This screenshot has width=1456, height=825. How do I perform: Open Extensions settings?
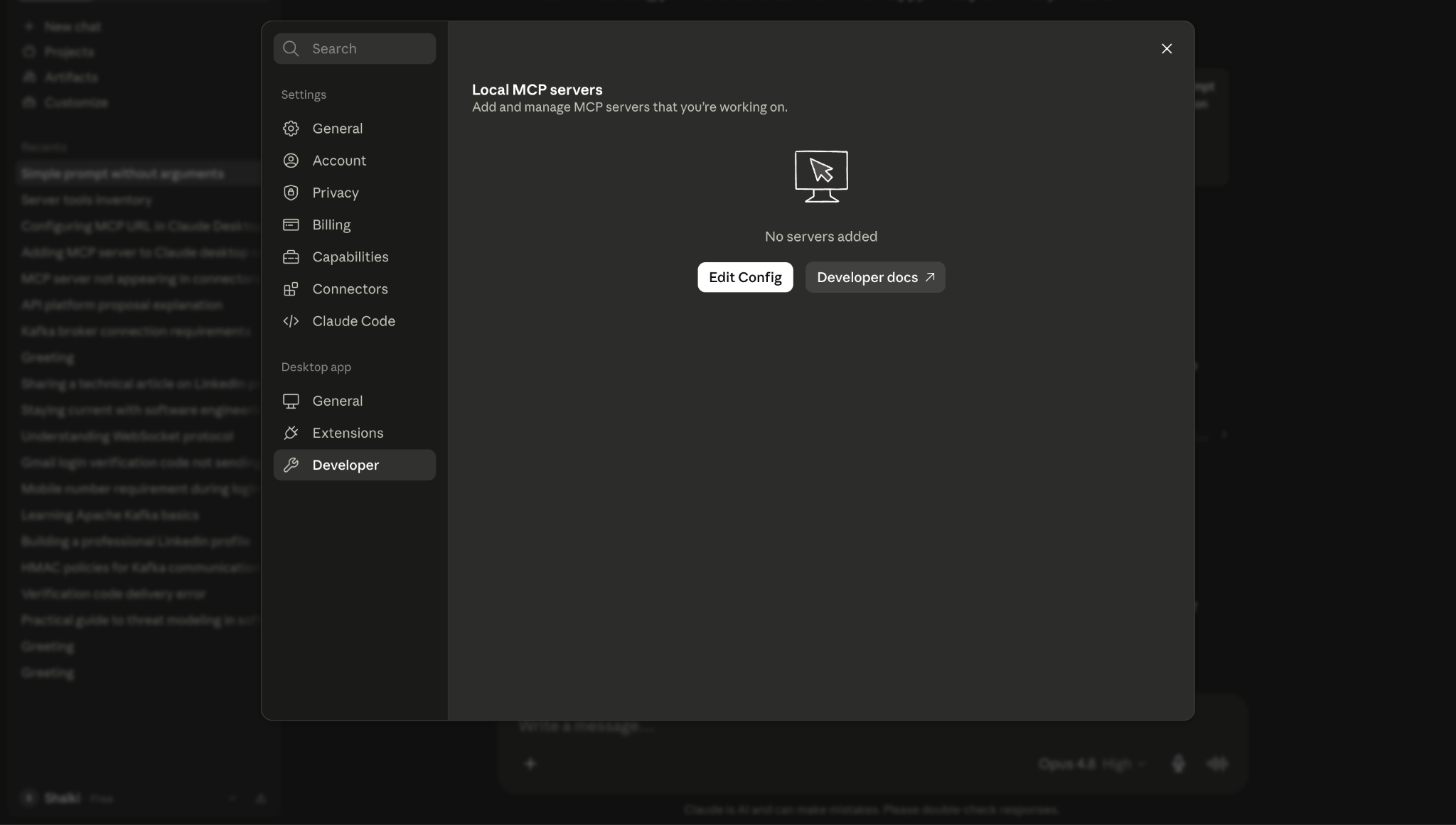(355, 433)
